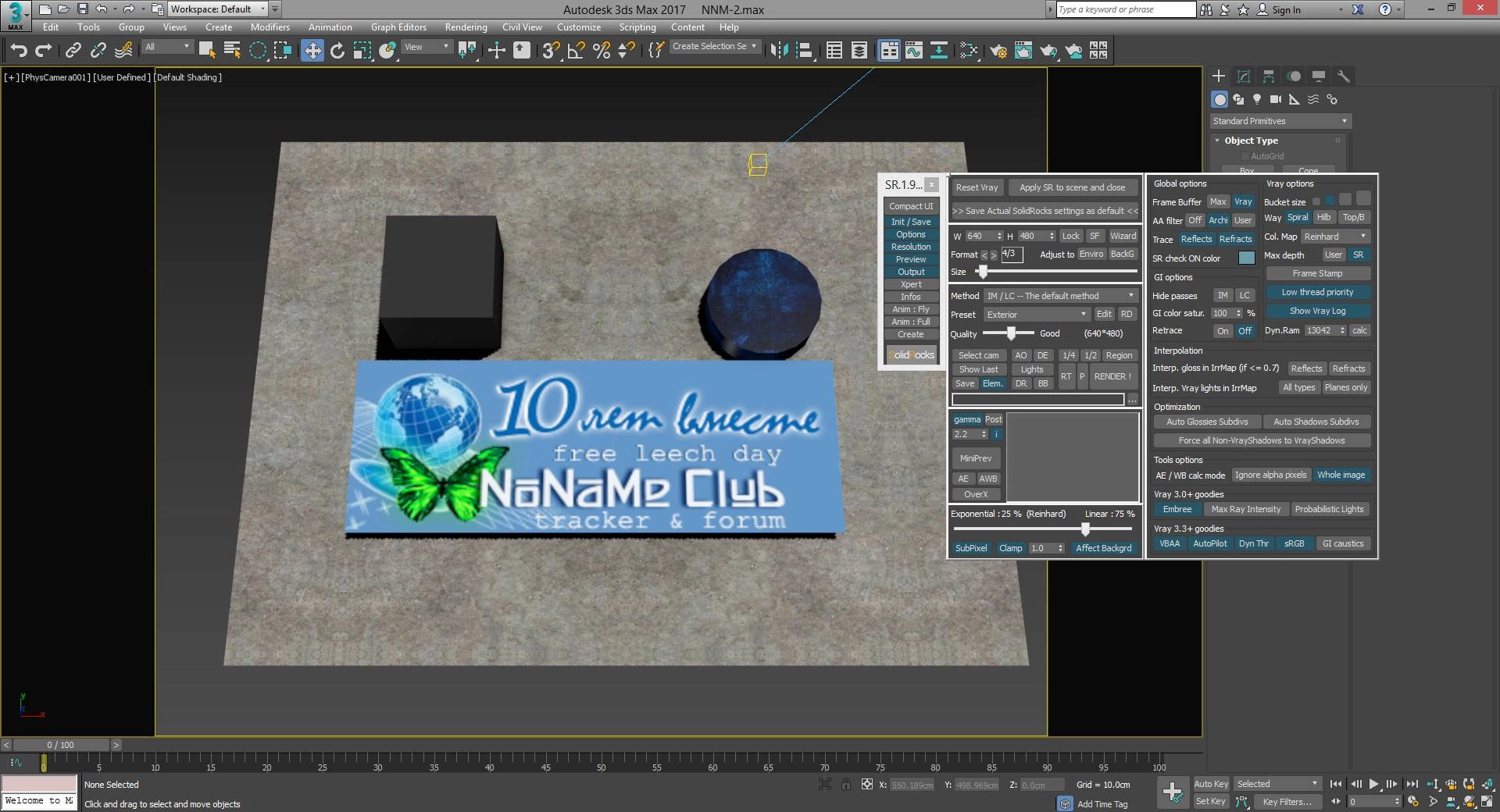Toggle Auto Key animation mode

point(1211,784)
